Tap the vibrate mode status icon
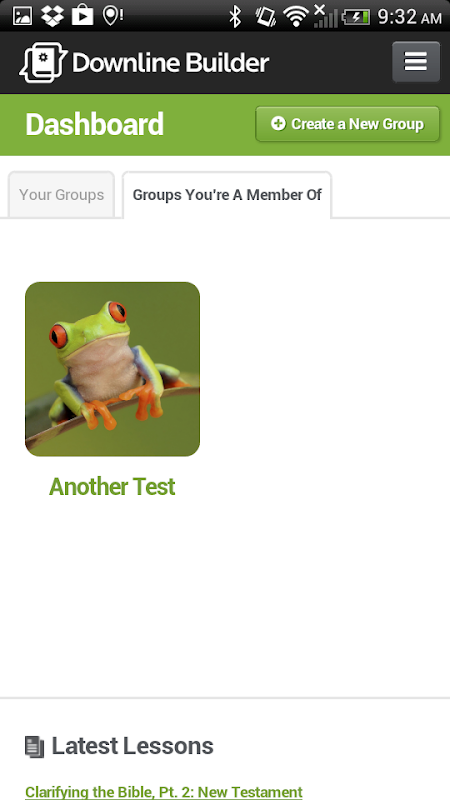450x800 pixels. tap(266, 16)
